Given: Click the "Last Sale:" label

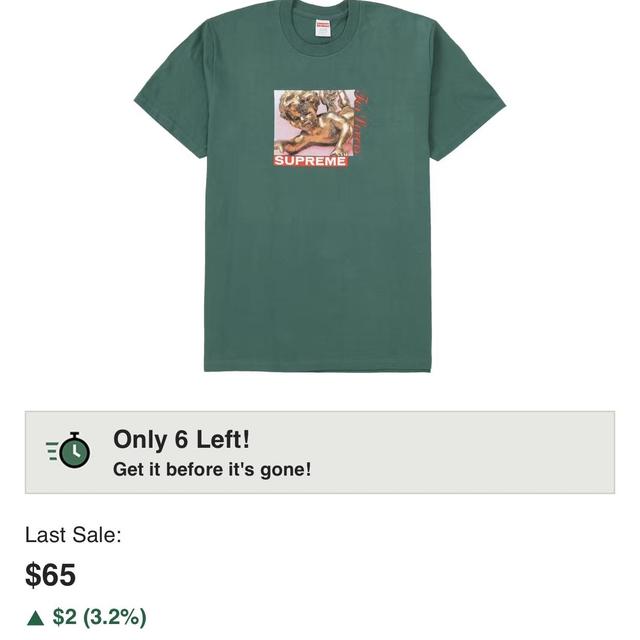Looking at the screenshot, I should point(73,535).
